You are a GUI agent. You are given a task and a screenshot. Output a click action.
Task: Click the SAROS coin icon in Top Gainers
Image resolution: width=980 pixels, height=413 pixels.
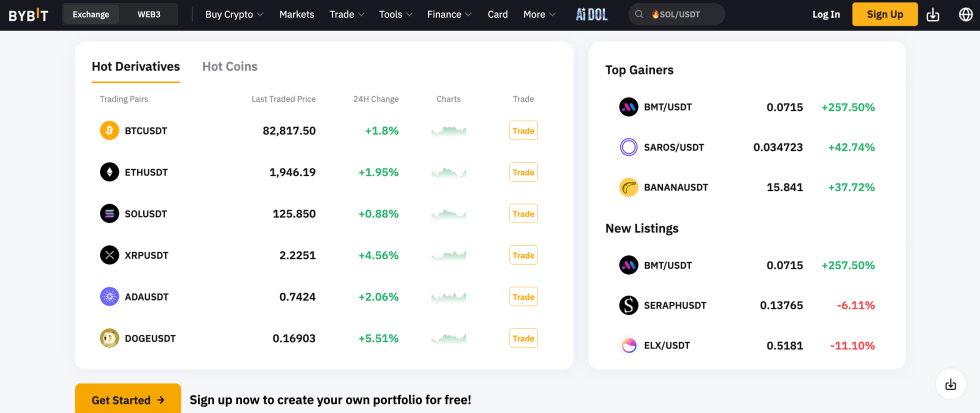(x=628, y=147)
